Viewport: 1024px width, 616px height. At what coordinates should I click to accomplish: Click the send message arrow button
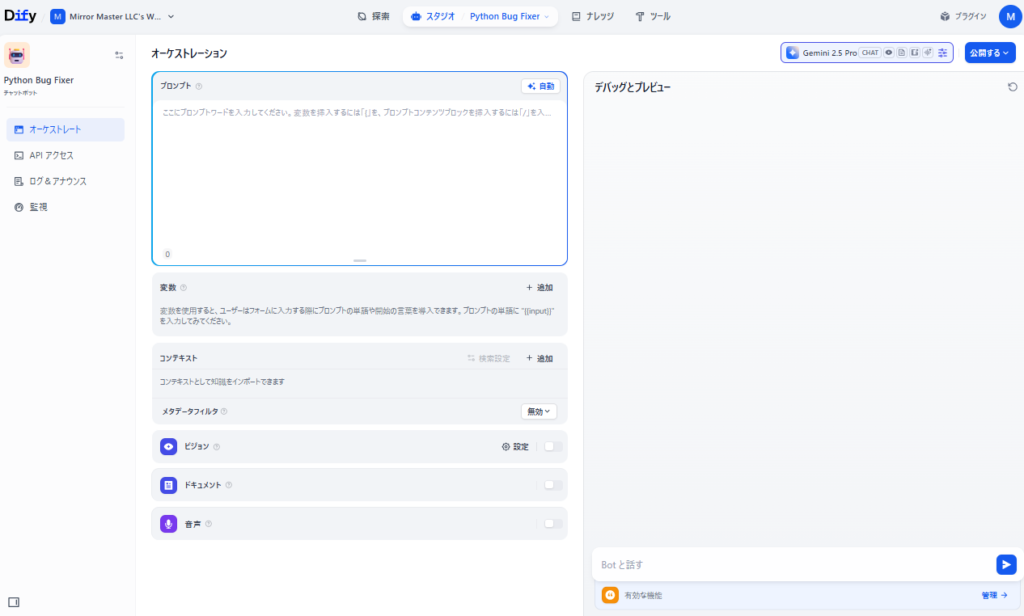click(x=1006, y=565)
